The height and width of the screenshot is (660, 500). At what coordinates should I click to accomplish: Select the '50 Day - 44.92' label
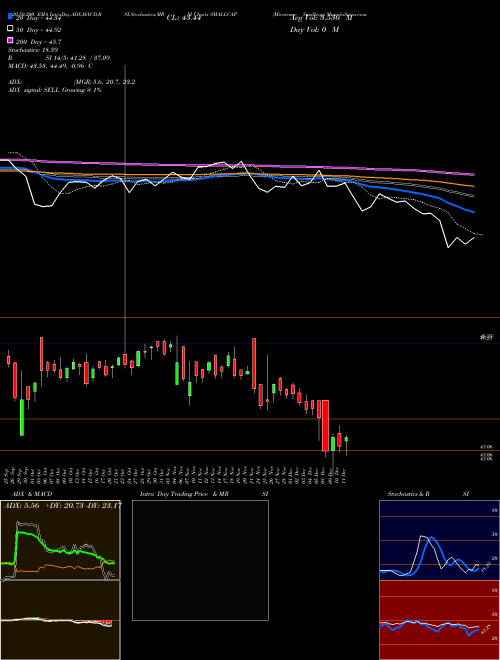[x=39, y=29]
